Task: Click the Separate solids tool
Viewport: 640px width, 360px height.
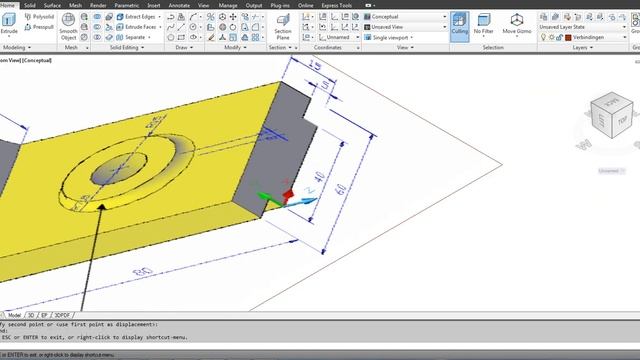Action: pos(131,37)
